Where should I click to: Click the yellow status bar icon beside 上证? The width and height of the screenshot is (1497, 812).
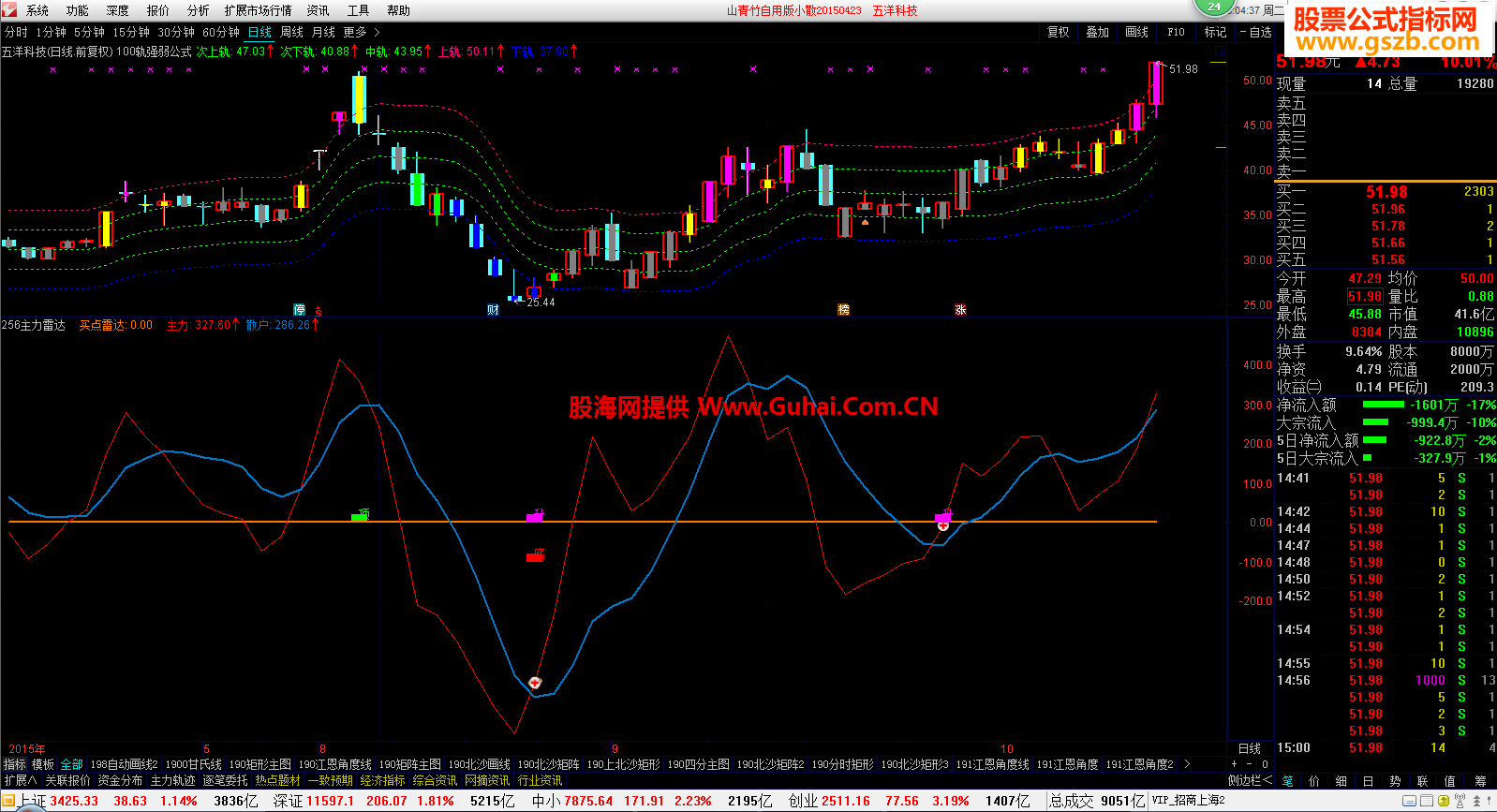click(9, 802)
